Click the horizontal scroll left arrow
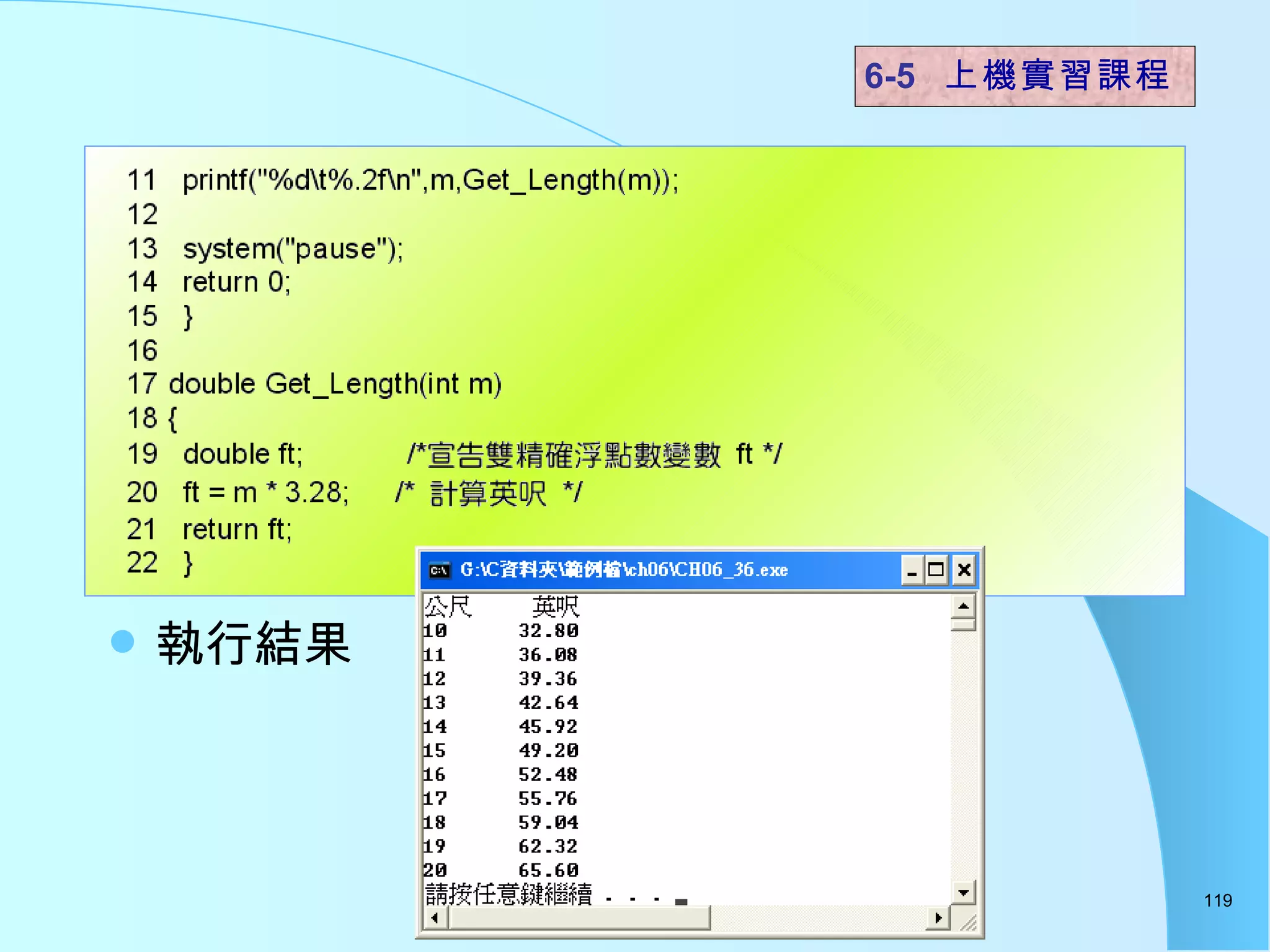Image resolution: width=1270 pixels, height=952 pixels. (x=435, y=918)
